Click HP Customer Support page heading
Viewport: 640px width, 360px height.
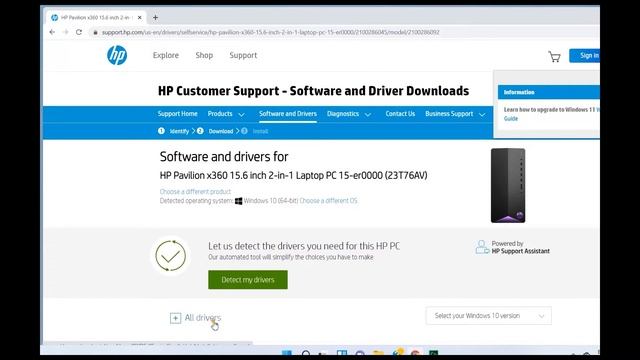313,91
